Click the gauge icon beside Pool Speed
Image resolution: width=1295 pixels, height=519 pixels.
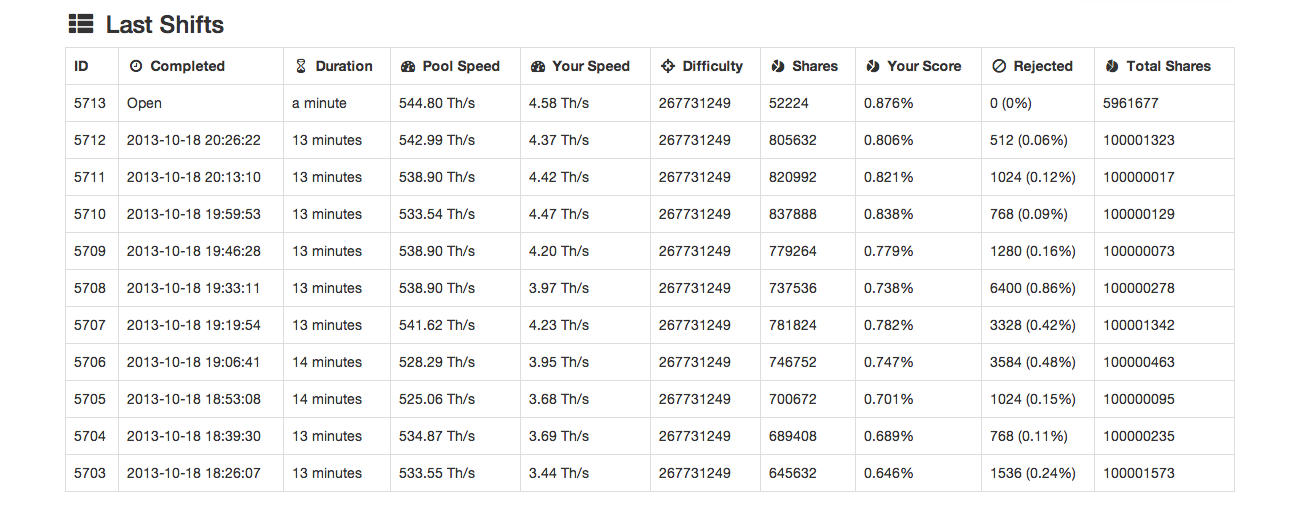(x=407, y=67)
